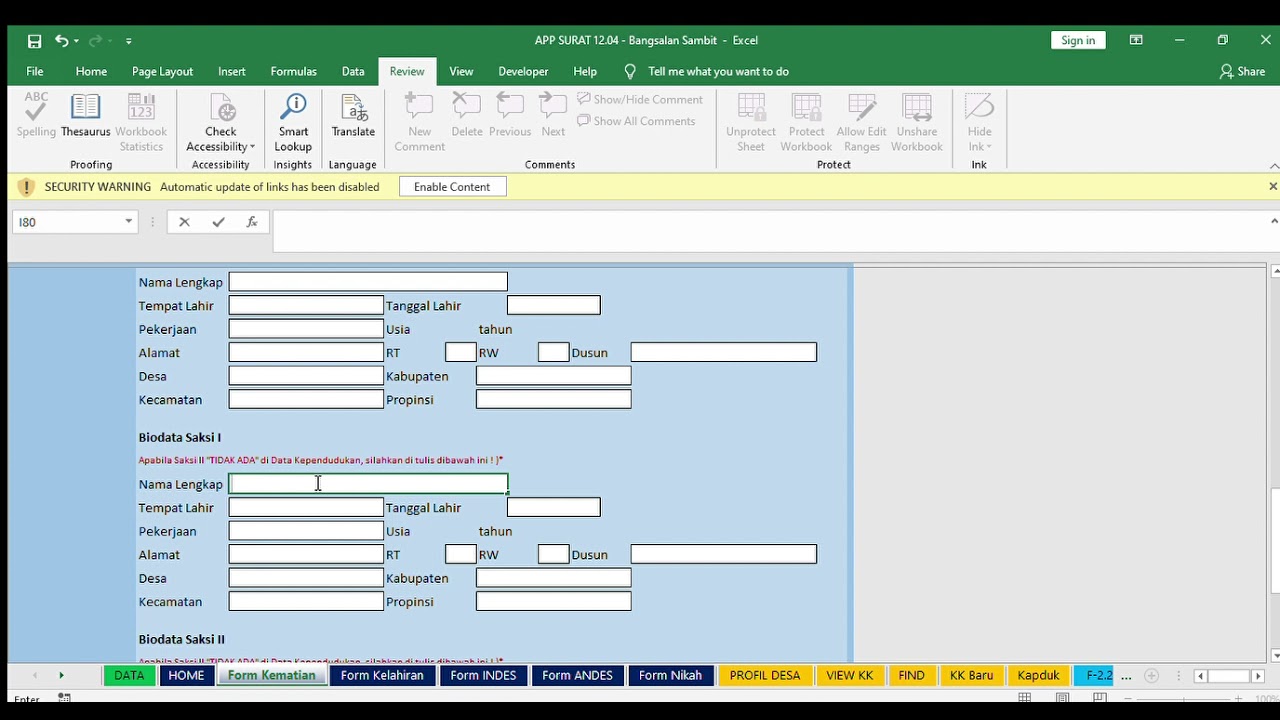The image size is (1280, 720).
Task: Go to Previous comment
Action: point(510,116)
